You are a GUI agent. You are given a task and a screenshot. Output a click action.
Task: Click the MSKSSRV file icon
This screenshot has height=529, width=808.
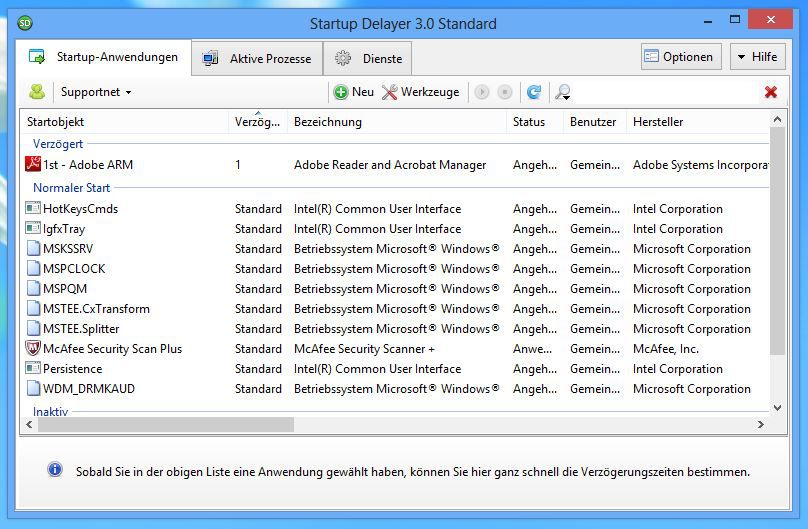(x=33, y=248)
